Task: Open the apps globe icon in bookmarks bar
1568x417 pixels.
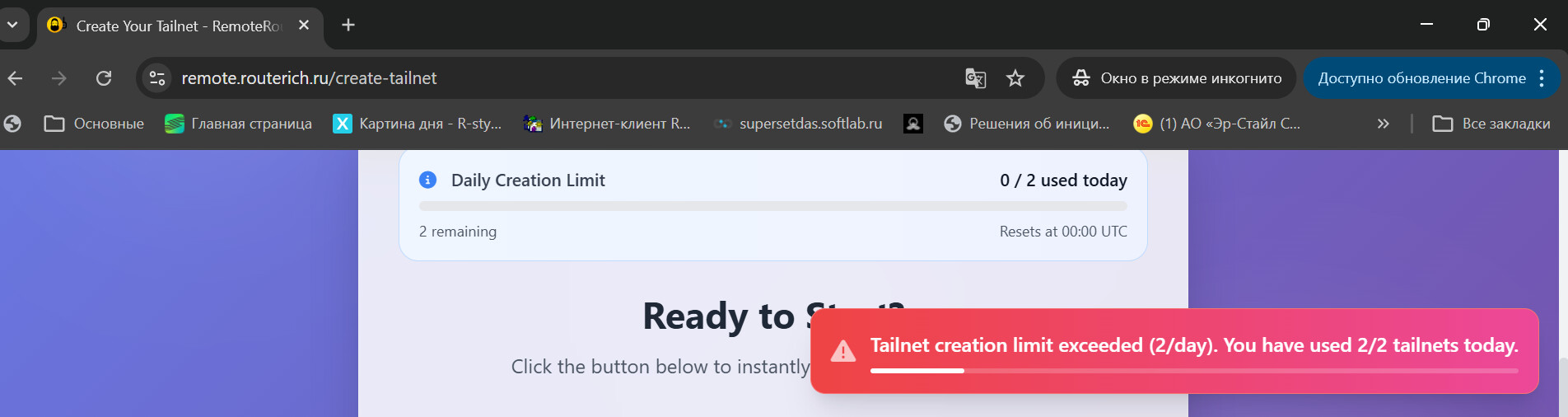Action: [12, 124]
